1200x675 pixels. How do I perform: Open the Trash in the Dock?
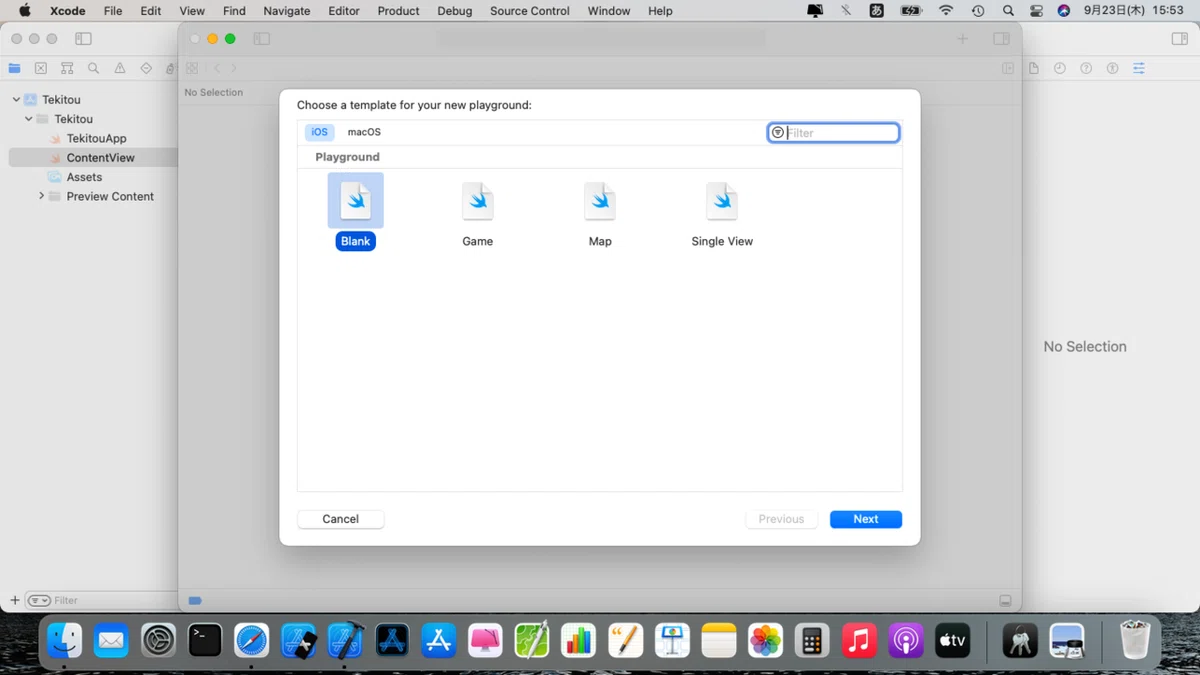click(1135, 640)
